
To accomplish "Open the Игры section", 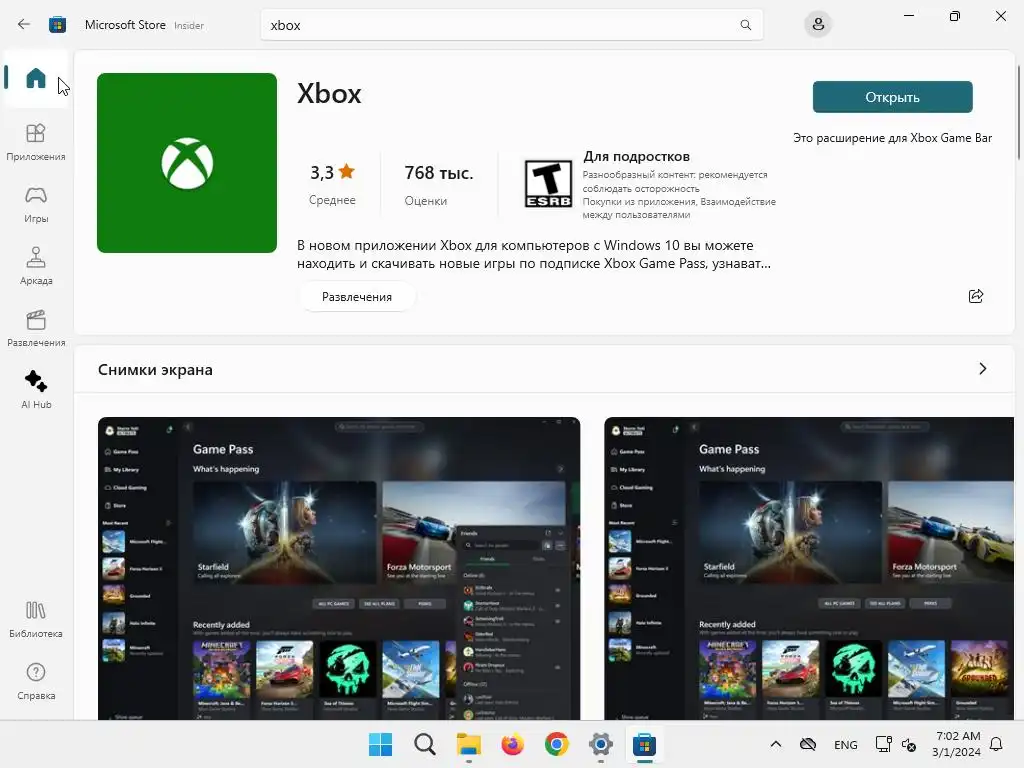I will pyautogui.click(x=36, y=204).
